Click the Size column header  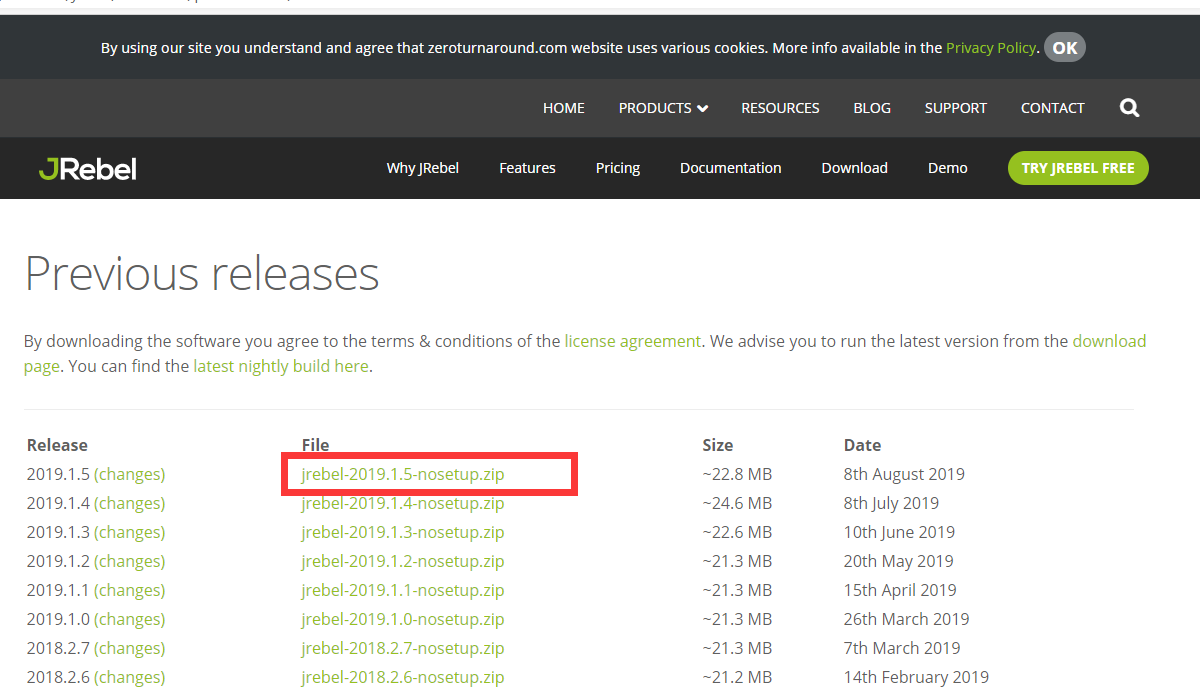pyautogui.click(x=717, y=445)
